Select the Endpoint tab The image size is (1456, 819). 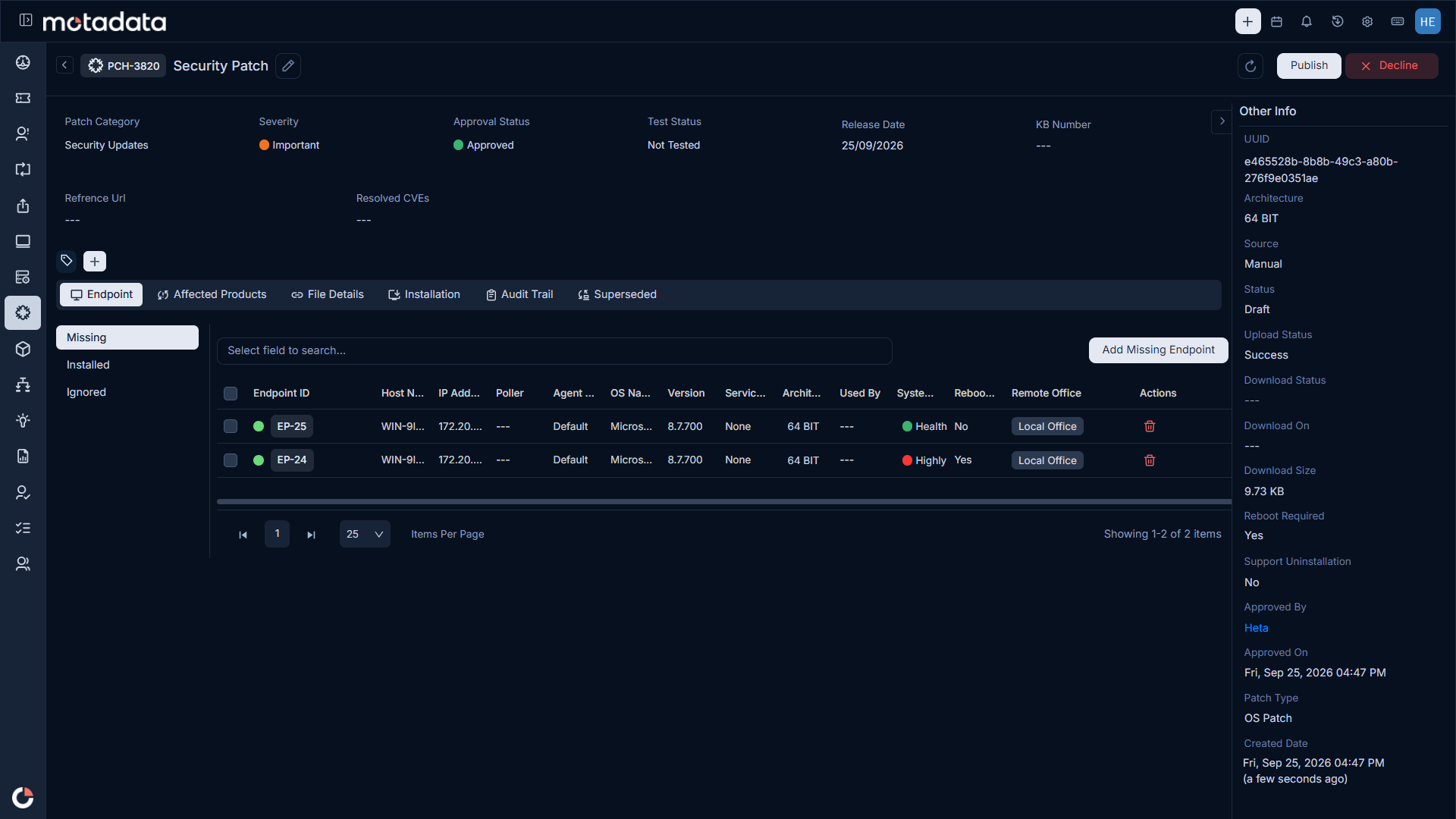(x=101, y=294)
